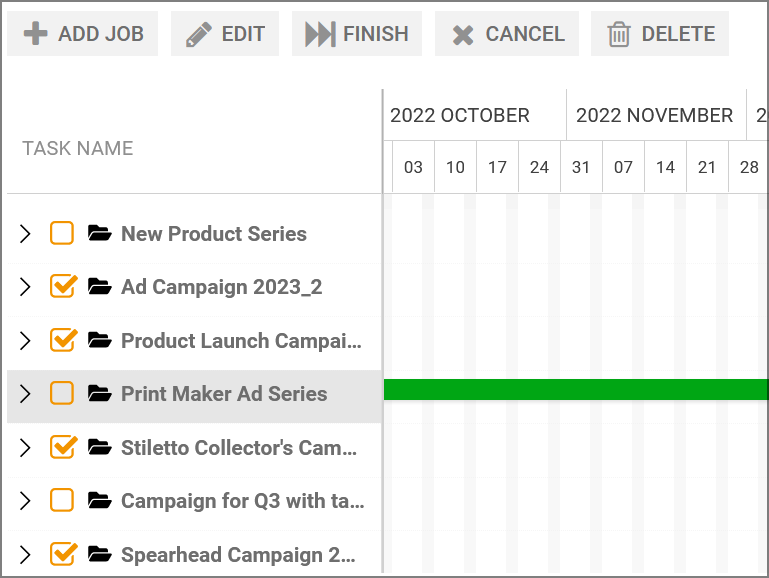Select the Product Launch Campaign task name

(x=241, y=341)
